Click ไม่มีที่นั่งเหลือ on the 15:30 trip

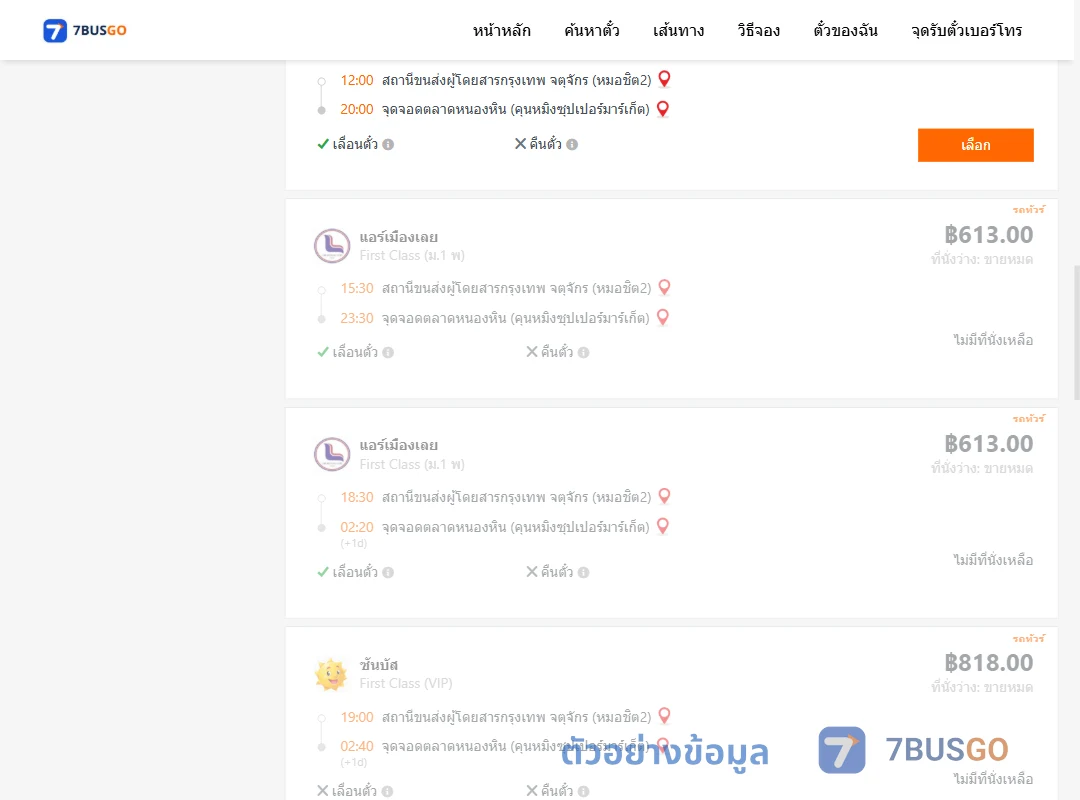(993, 340)
